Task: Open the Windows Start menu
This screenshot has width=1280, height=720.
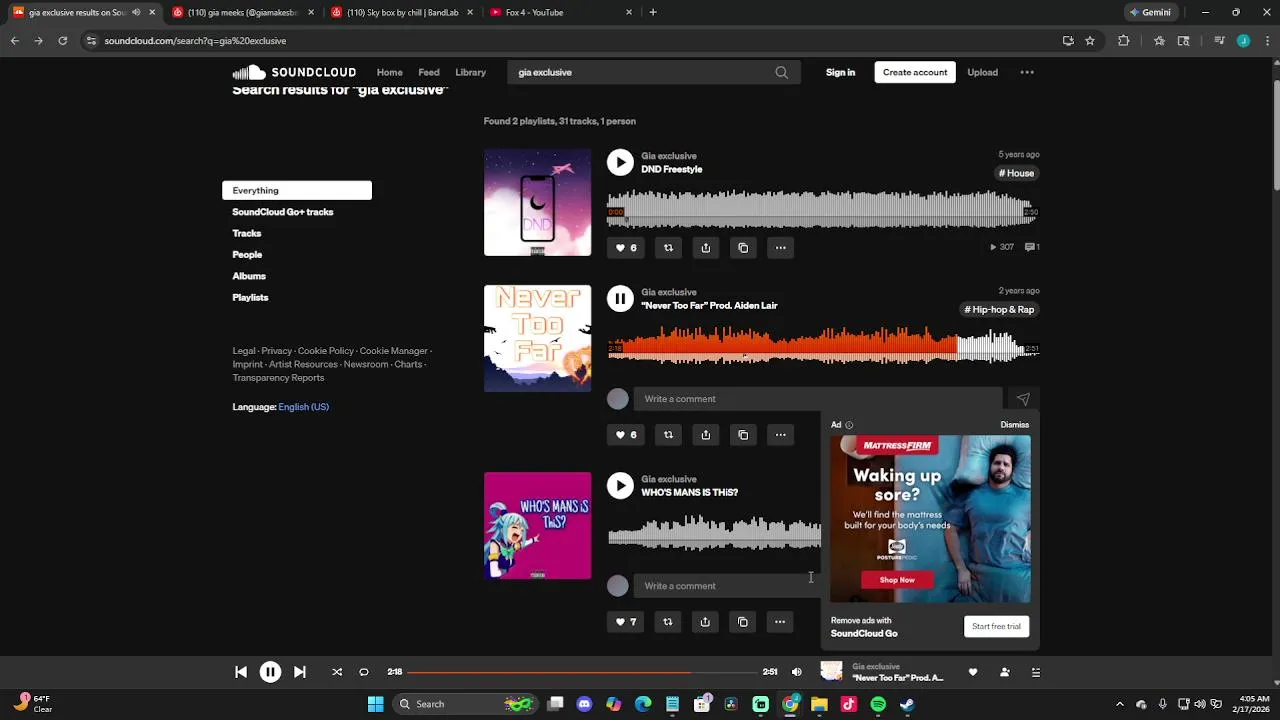Action: [376, 704]
